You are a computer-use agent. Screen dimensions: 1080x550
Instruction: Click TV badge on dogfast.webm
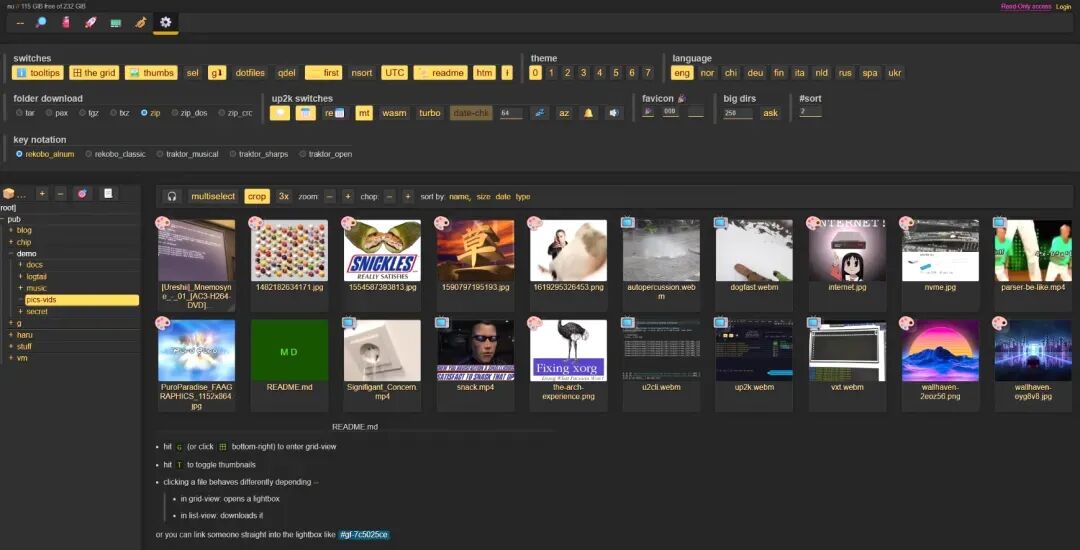pos(720,222)
